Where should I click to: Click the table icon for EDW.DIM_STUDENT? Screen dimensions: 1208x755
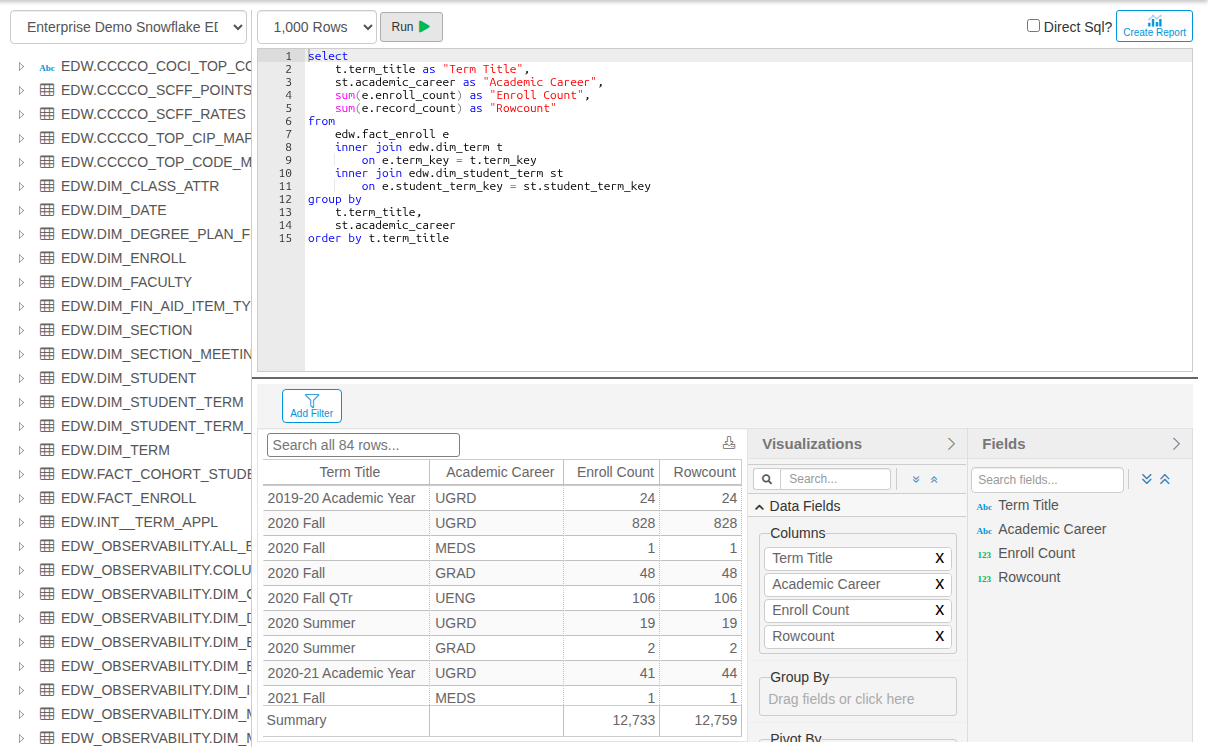click(47, 378)
